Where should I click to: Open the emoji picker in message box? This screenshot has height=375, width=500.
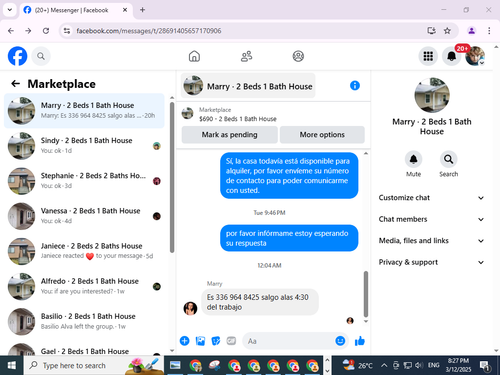coord(340,341)
